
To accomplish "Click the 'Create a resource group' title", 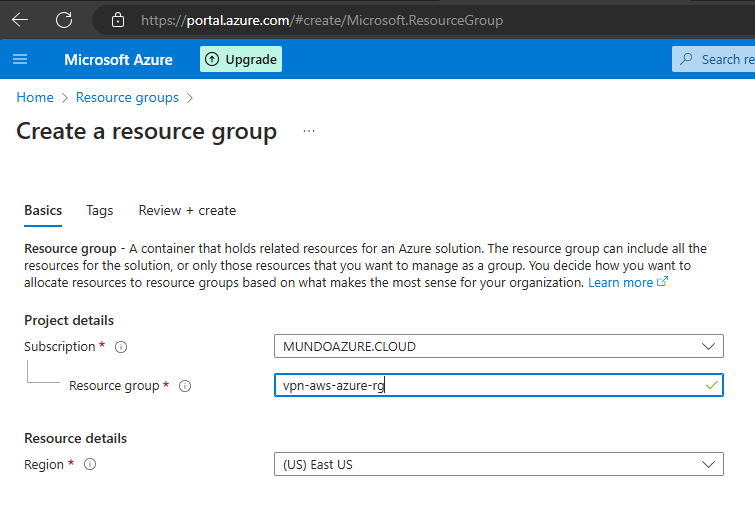I will [146, 131].
